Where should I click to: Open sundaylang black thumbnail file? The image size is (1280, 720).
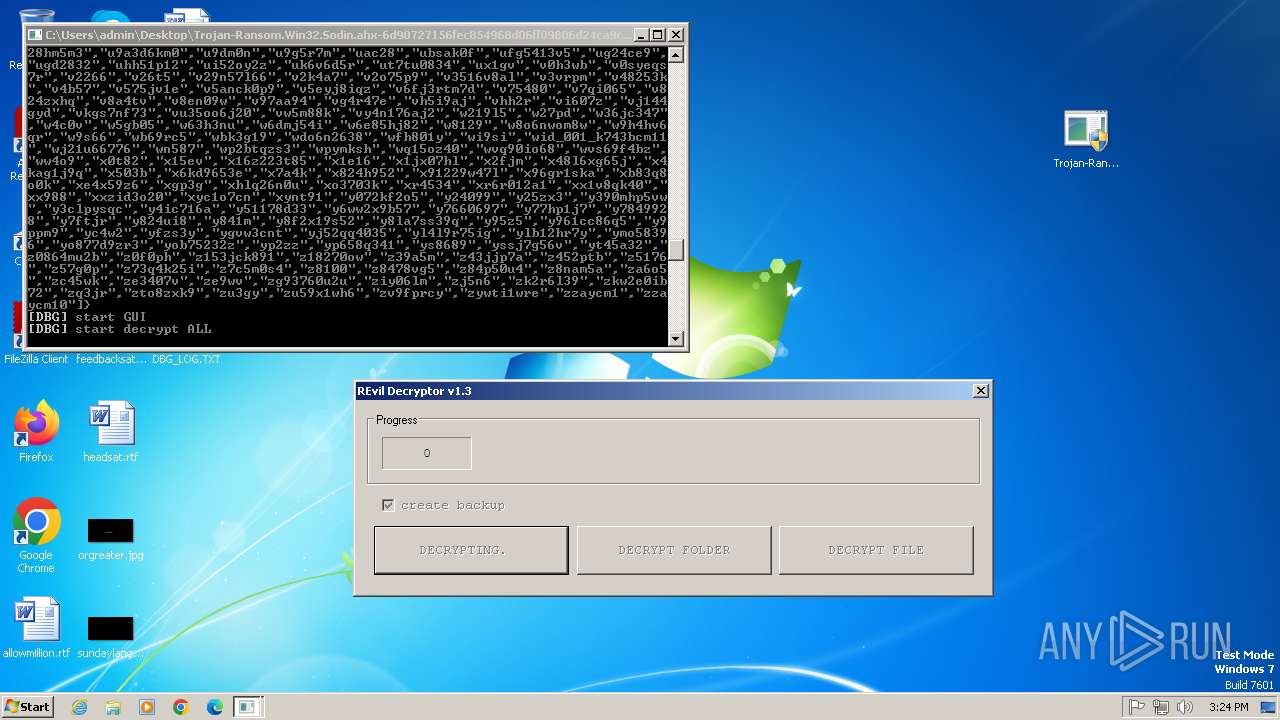(110, 636)
